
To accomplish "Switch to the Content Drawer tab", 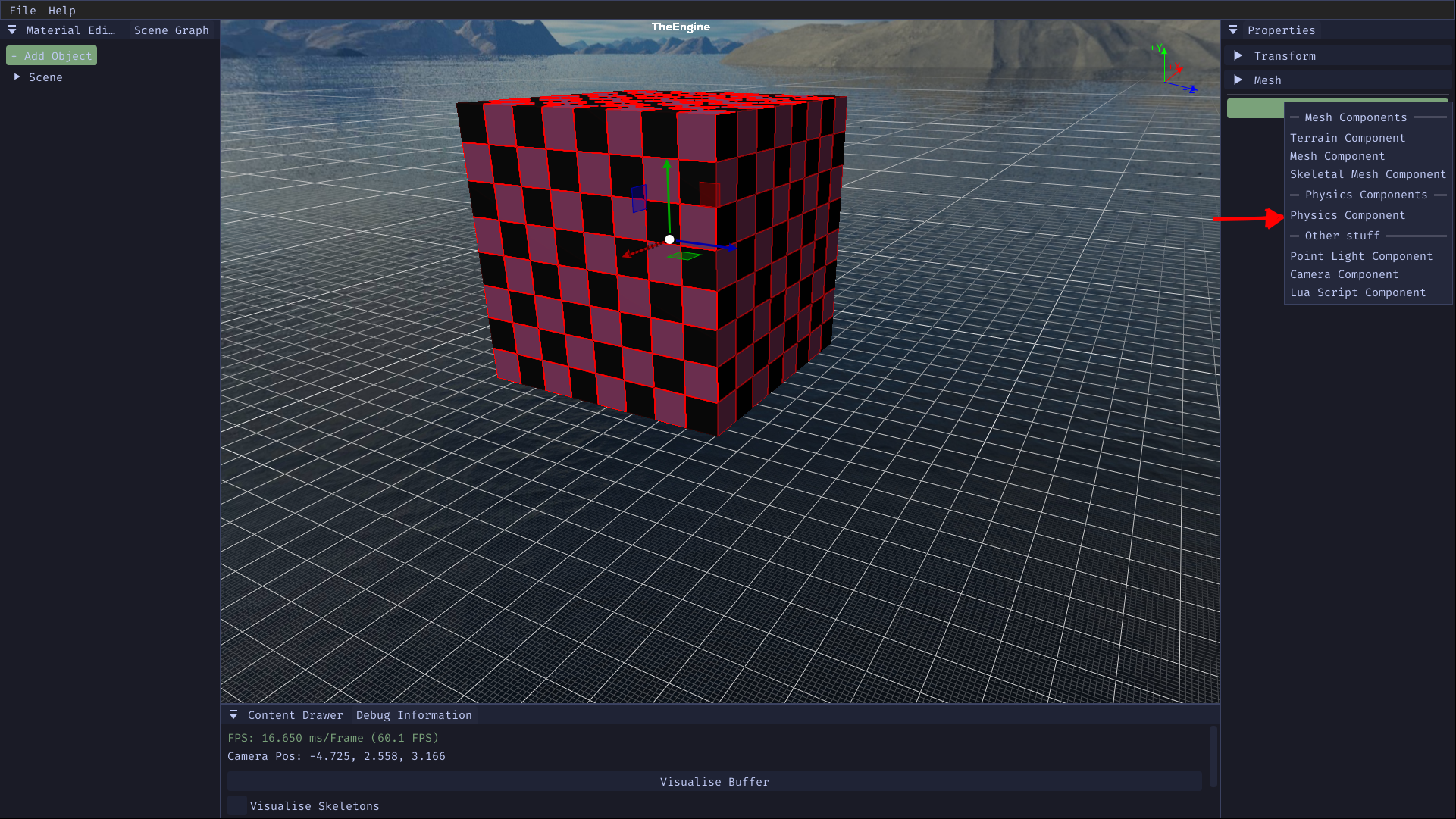I will (295, 715).
